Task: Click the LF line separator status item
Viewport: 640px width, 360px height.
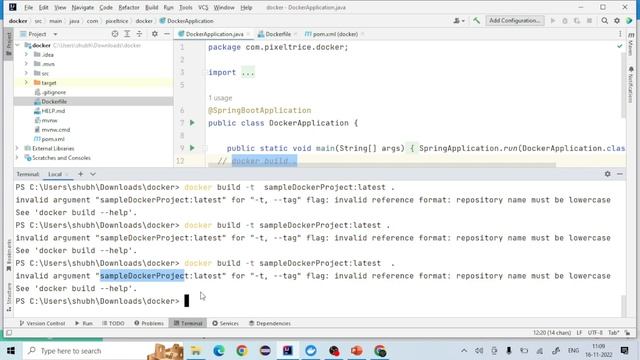Action: [579, 333]
